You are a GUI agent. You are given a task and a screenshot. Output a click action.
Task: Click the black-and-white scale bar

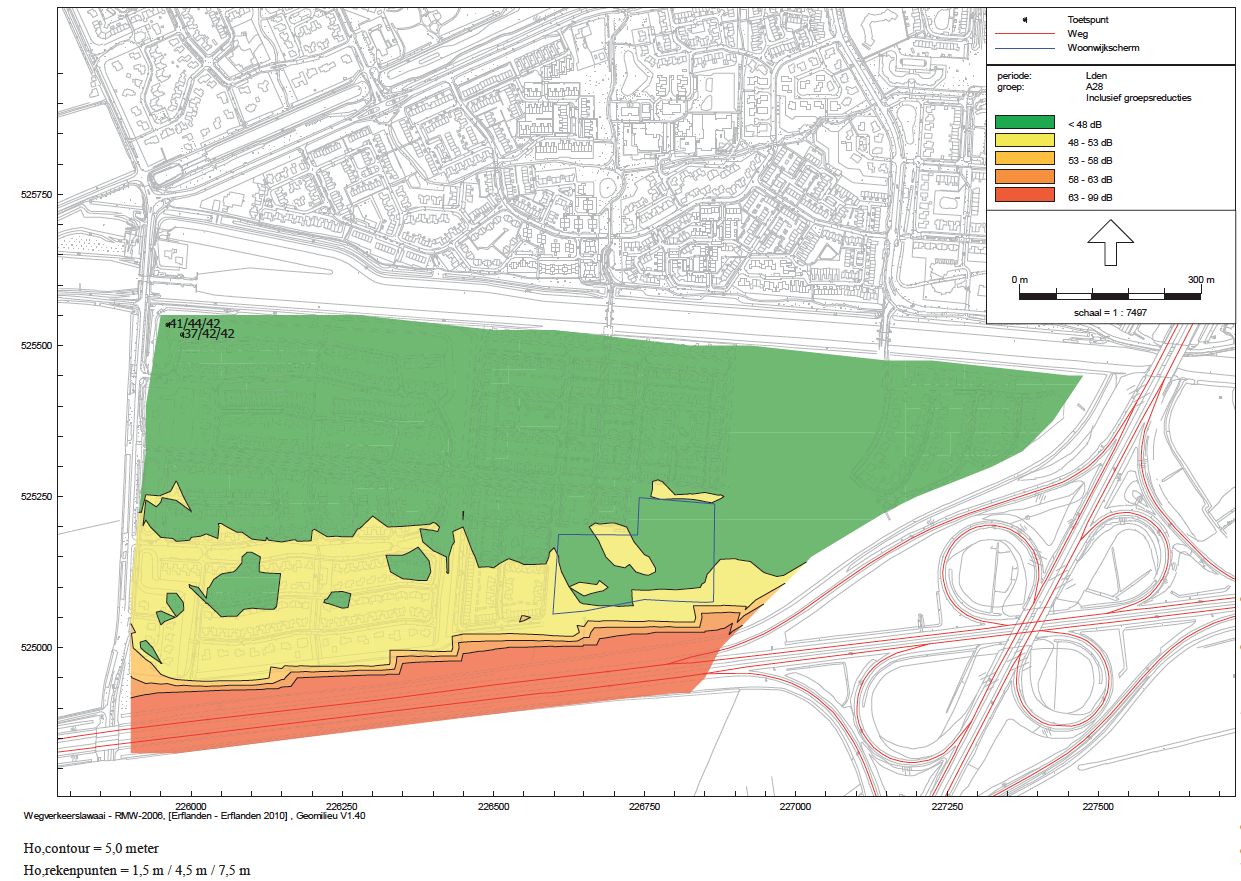pos(1110,295)
